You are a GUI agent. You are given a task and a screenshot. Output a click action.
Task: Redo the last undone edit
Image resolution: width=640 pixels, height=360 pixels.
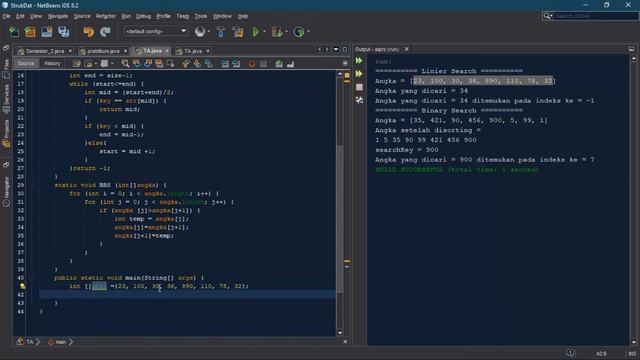point(105,32)
